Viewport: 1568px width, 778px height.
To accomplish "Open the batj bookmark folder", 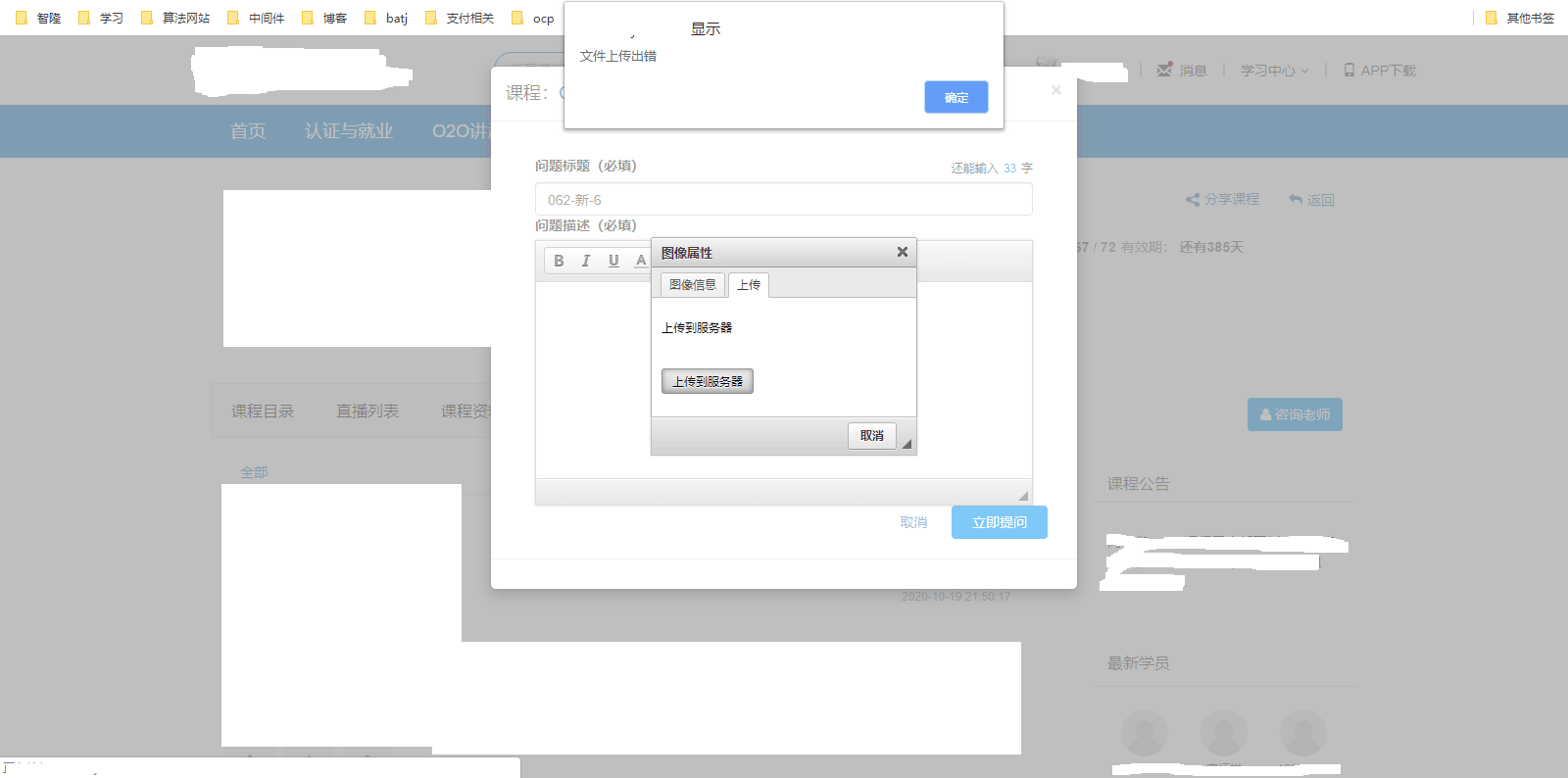I will coord(386,18).
